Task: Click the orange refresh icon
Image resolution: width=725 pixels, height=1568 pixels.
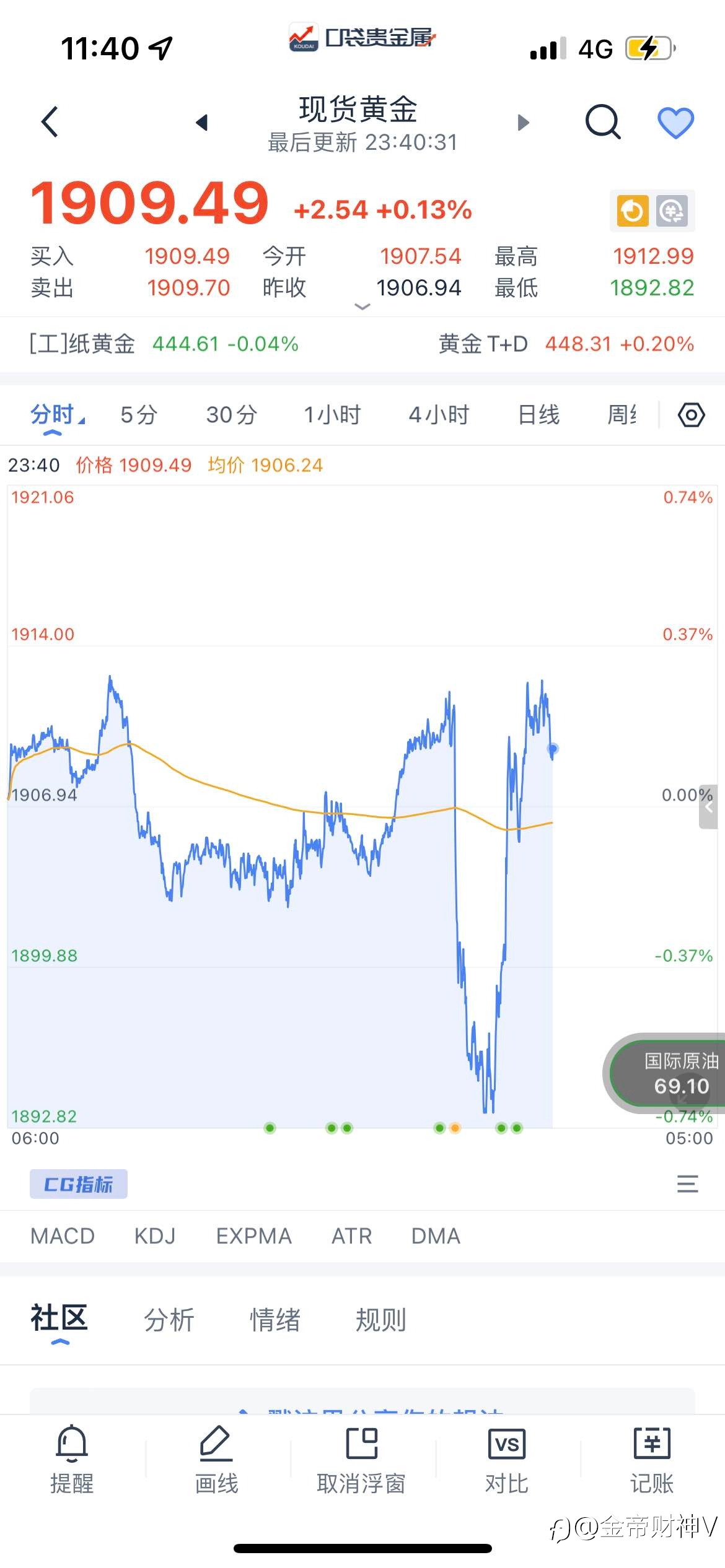Action: [632, 211]
